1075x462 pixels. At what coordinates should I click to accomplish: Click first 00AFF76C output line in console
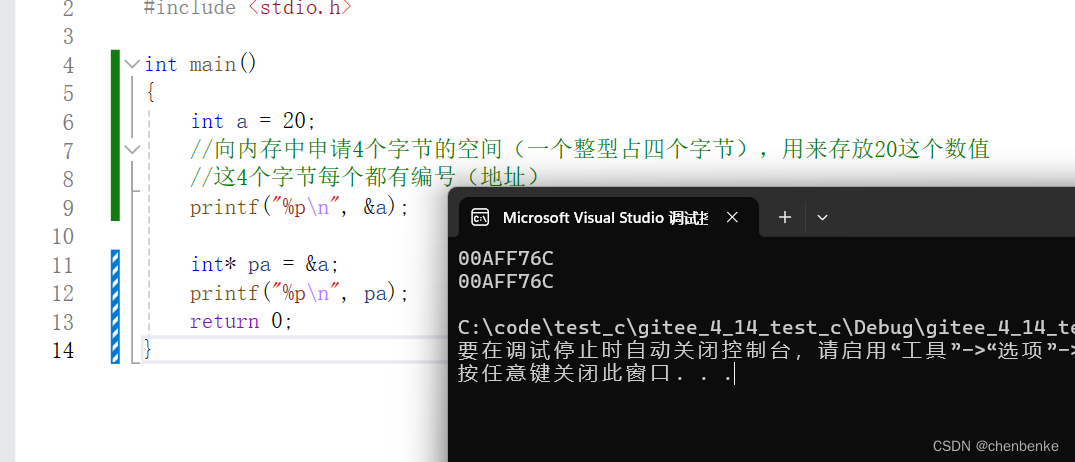pyautogui.click(x=506, y=258)
